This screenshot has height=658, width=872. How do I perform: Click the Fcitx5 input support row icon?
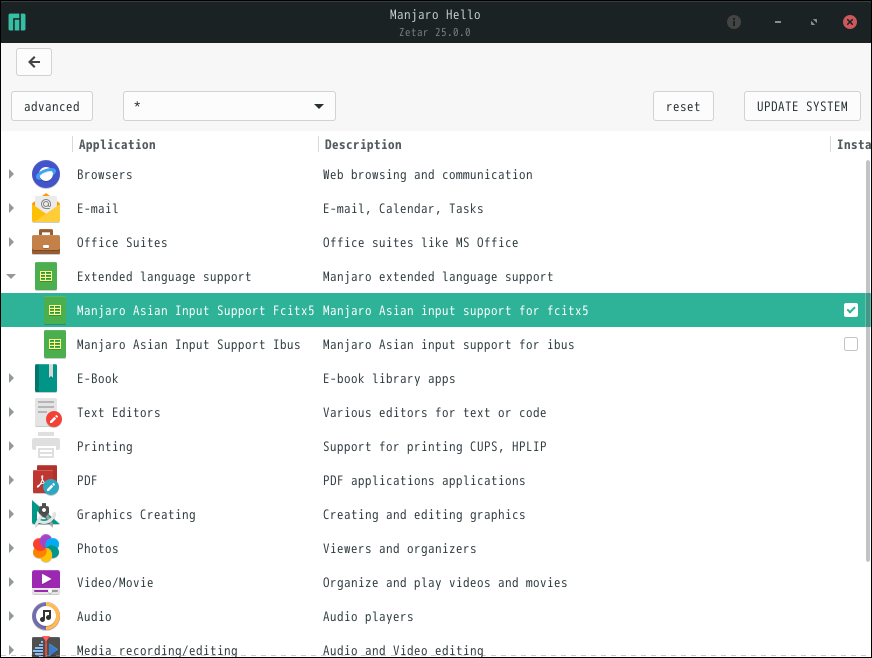(54, 310)
